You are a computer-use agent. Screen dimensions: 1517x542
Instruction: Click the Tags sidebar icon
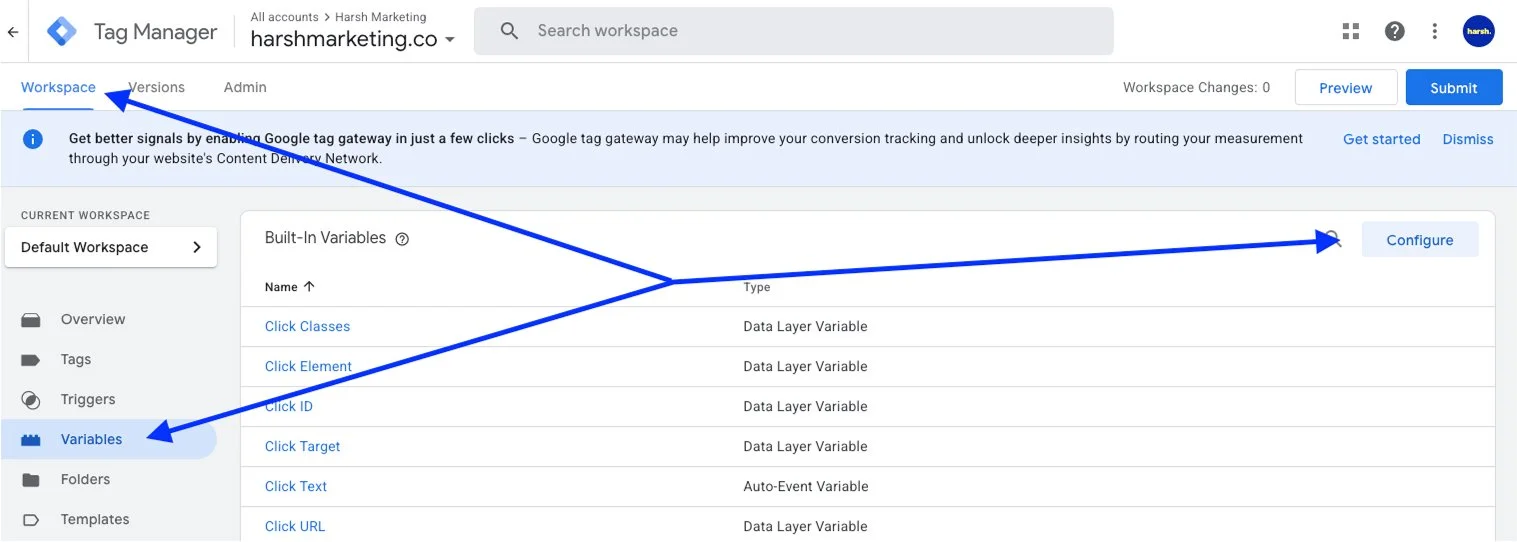click(x=31, y=360)
